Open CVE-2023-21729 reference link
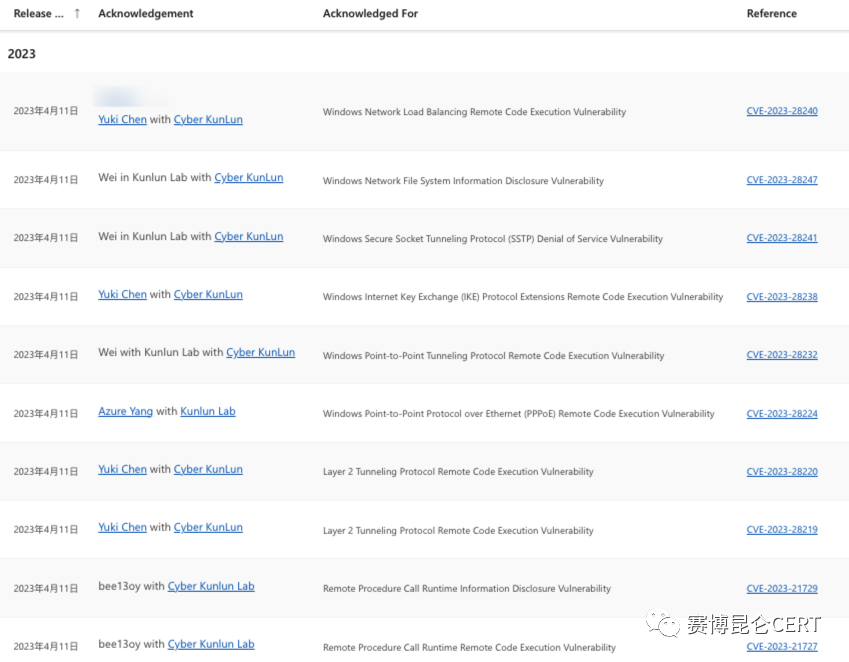This screenshot has height=662, width=849. click(782, 588)
